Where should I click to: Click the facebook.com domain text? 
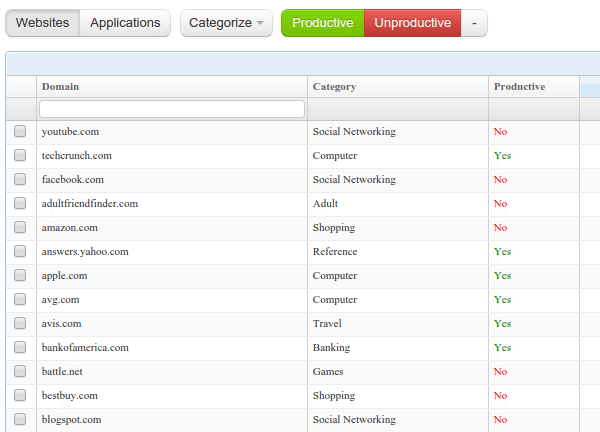click(x=73, y=179)
